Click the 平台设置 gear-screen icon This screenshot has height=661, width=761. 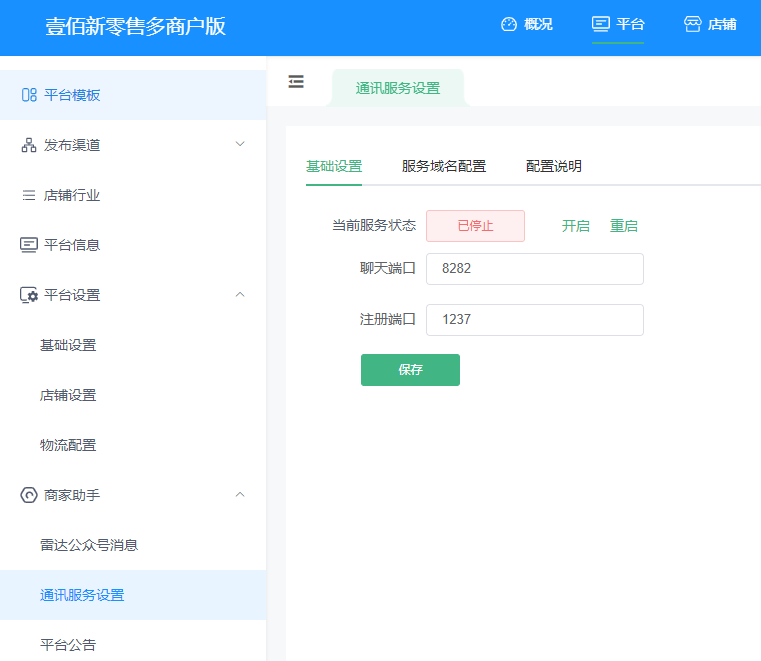click(x=29, y=295)
